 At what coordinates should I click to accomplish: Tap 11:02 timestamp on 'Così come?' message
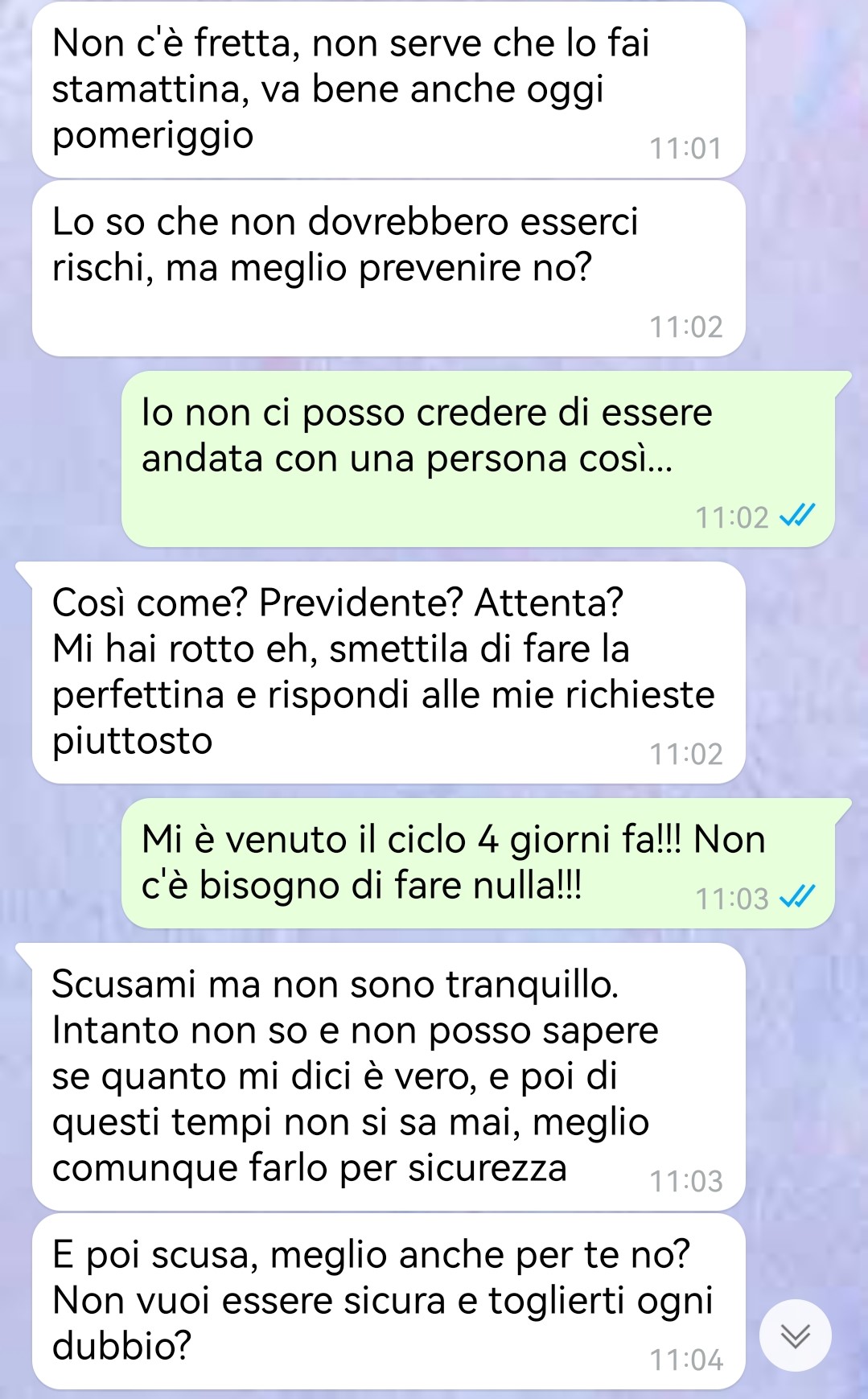(x=686, y=755)
